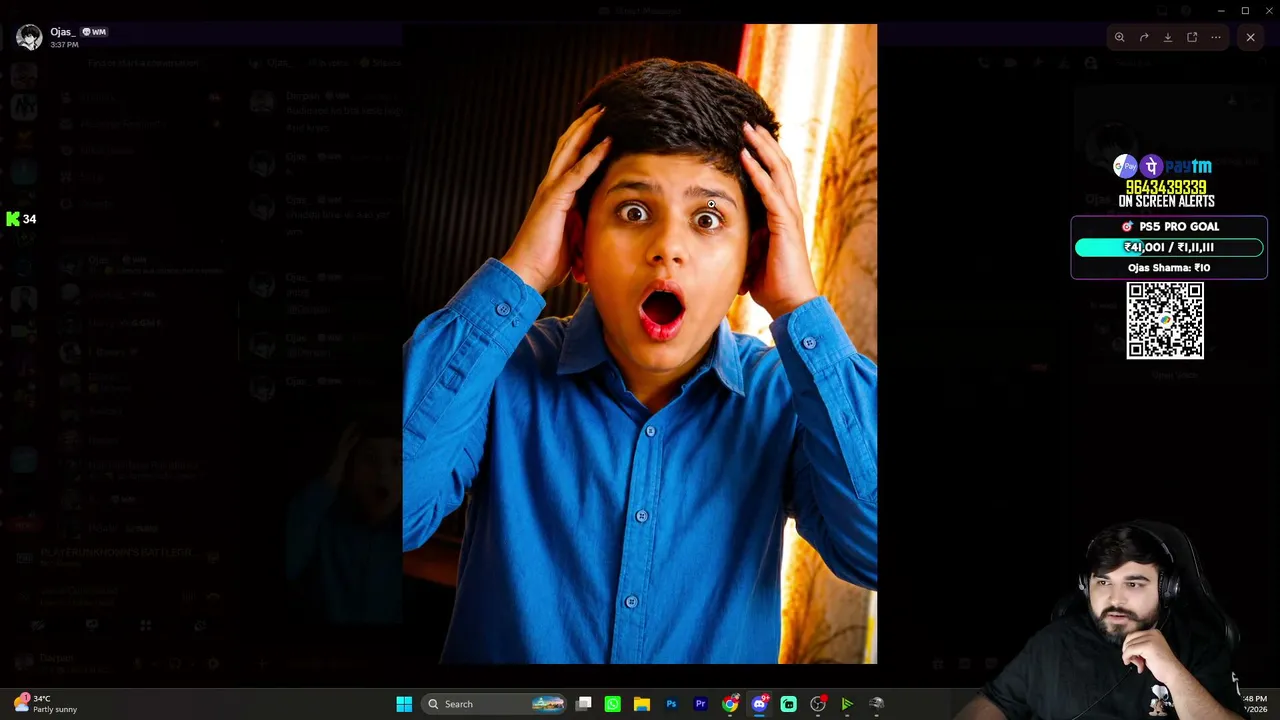Viewport: 1280px width, 720px height.
Task: Click the taskbar Search box
Action: pos(494,704)
